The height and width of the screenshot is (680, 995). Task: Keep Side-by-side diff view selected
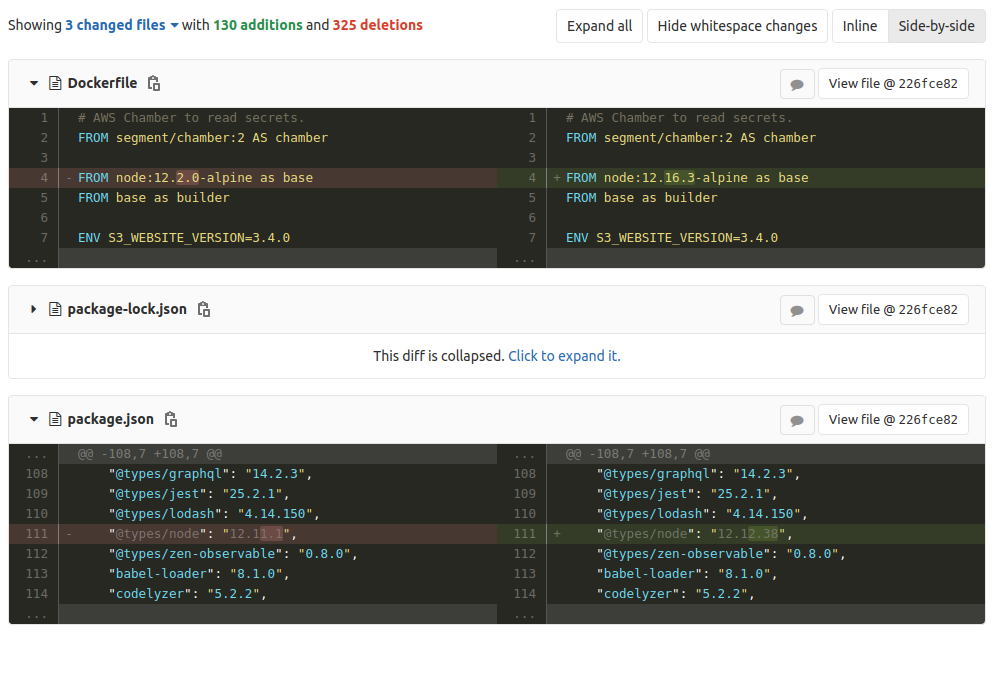pyautogui.click(x=936, y=26)
